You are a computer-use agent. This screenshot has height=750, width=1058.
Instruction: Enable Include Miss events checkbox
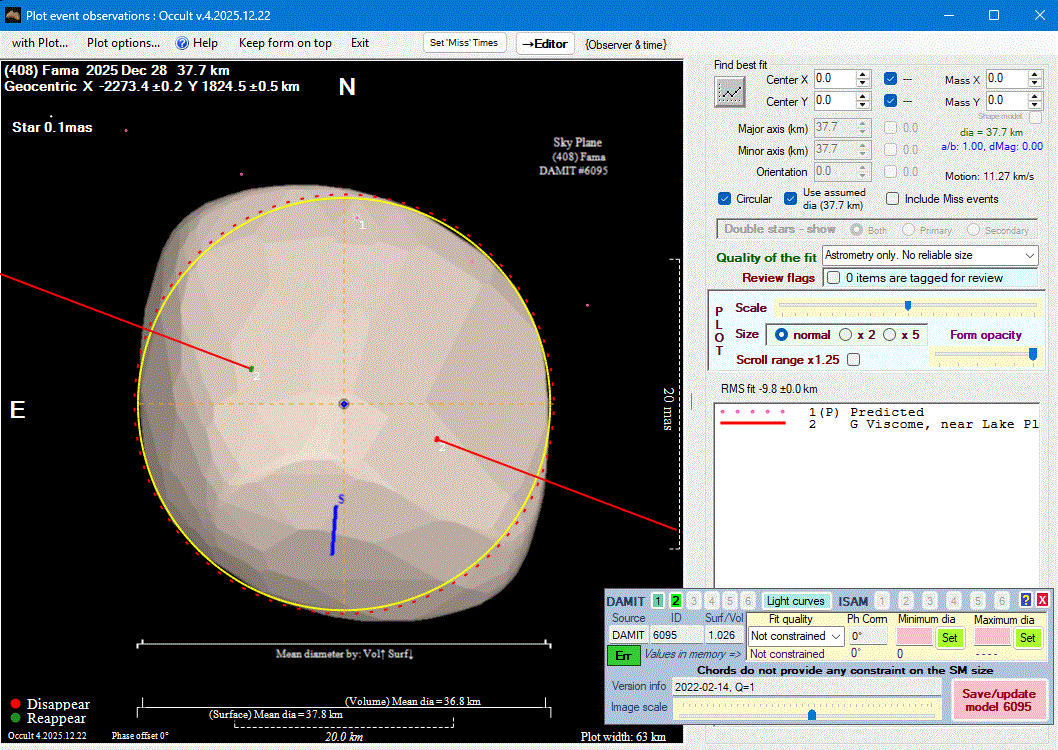point(893,199)
